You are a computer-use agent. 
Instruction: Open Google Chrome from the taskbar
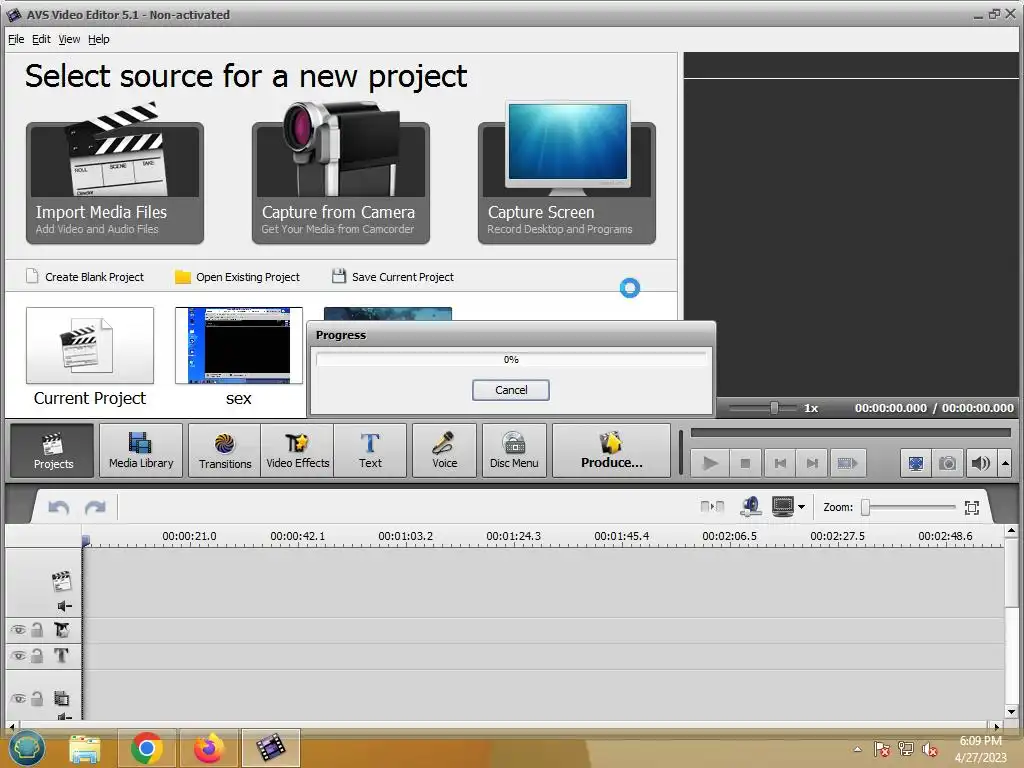pyautogui.click(x=146, y=748)
